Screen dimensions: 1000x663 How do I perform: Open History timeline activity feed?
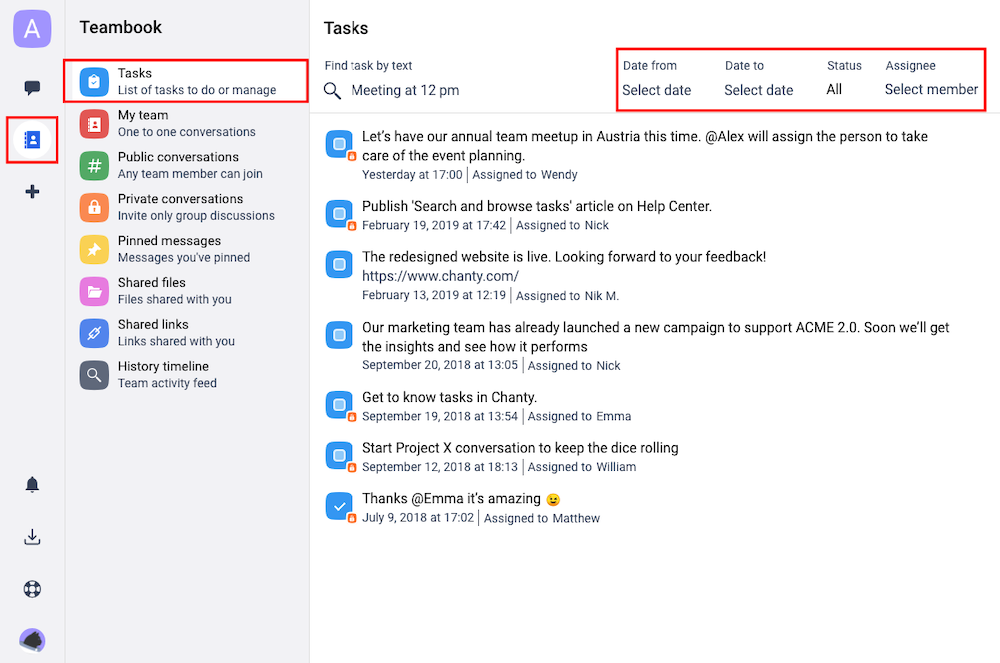pyautogui.click(x=186, y=374)
